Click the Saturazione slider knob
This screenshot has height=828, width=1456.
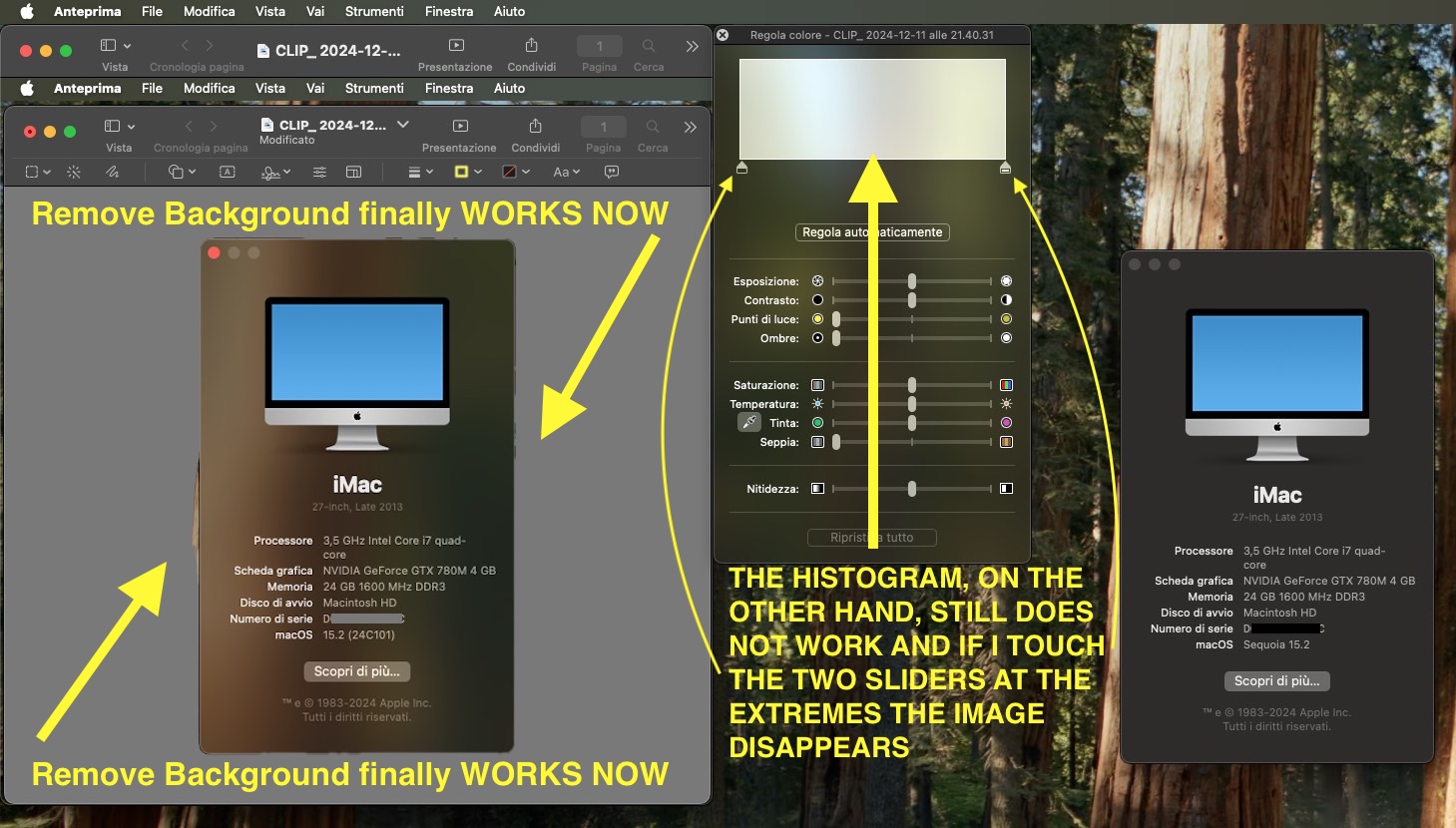[912, 385]
